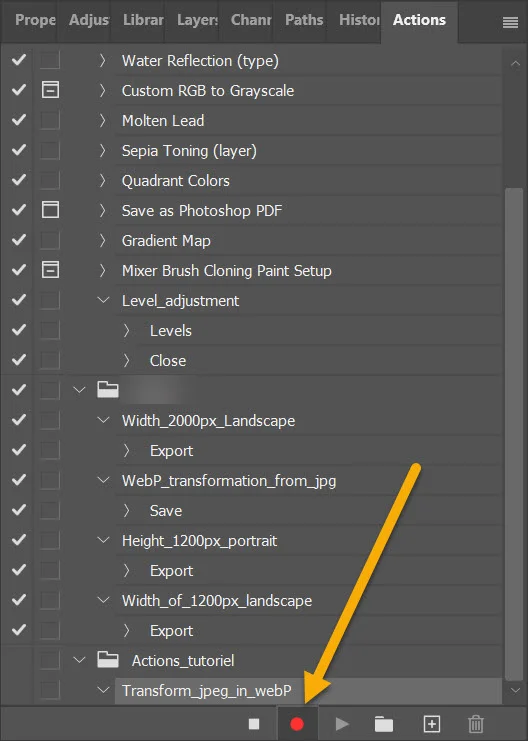Viewport: 528px width, 741px height.
Task: Create a new action set folder icon
Action: [384, 724]
